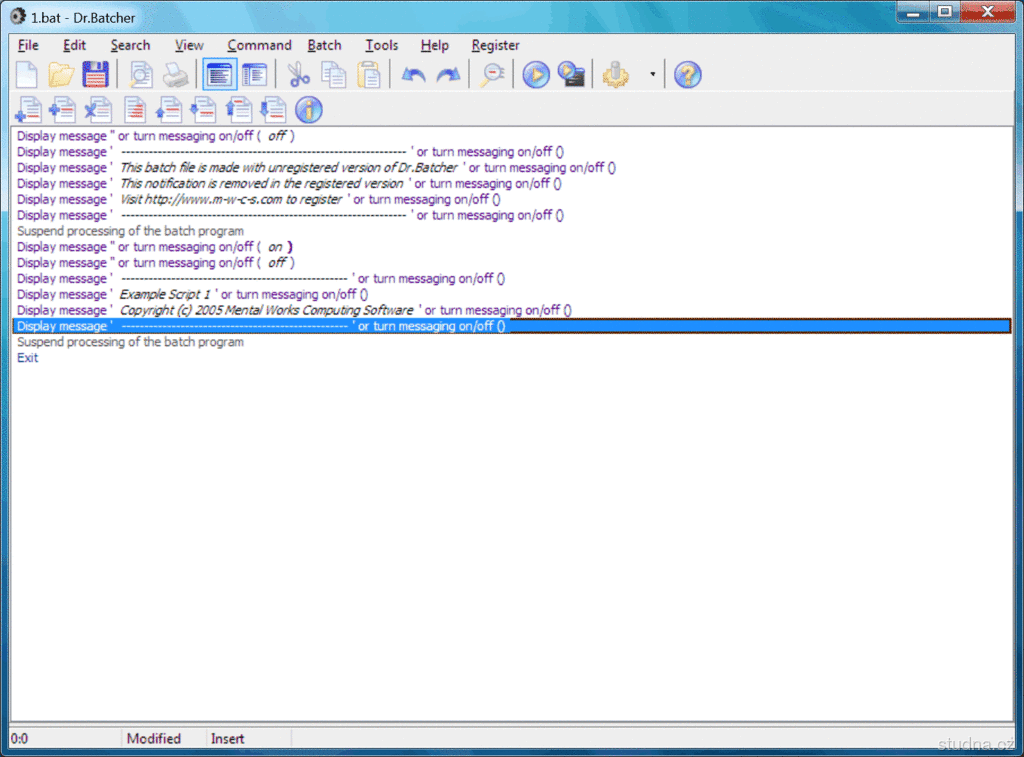Open the Command menu
Screen dimensions: 1024x757
(x=259, y=45)
